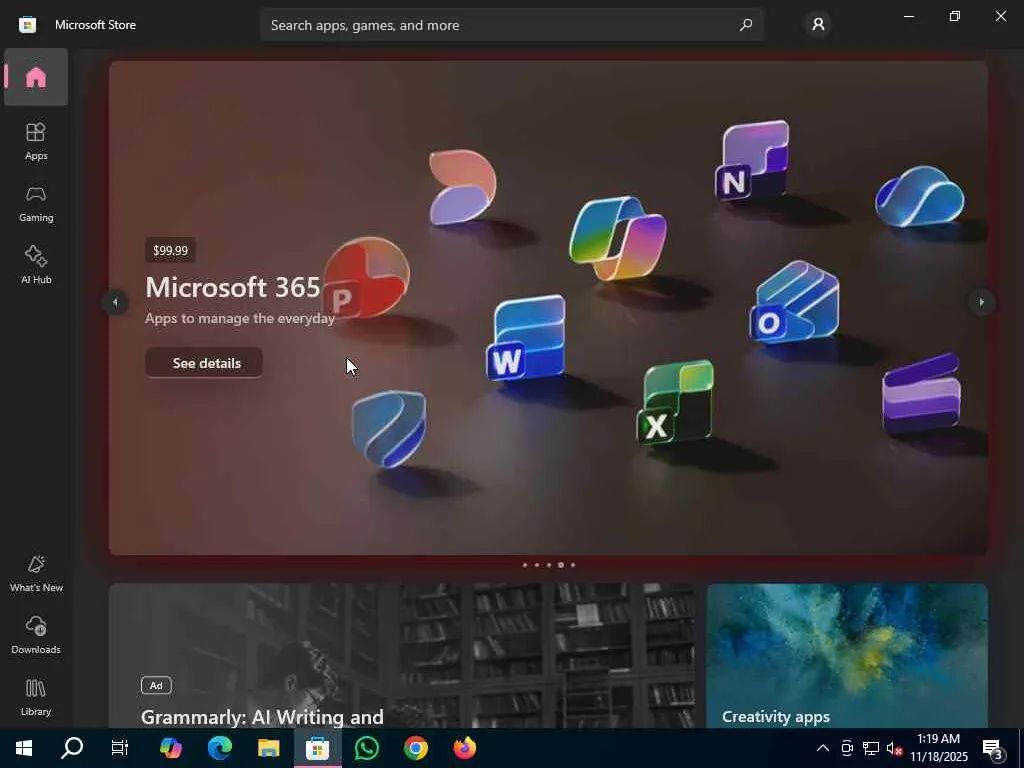
Task: Open the Grammarly ad card
Action: pyautogui.click(x=402, y=656)
